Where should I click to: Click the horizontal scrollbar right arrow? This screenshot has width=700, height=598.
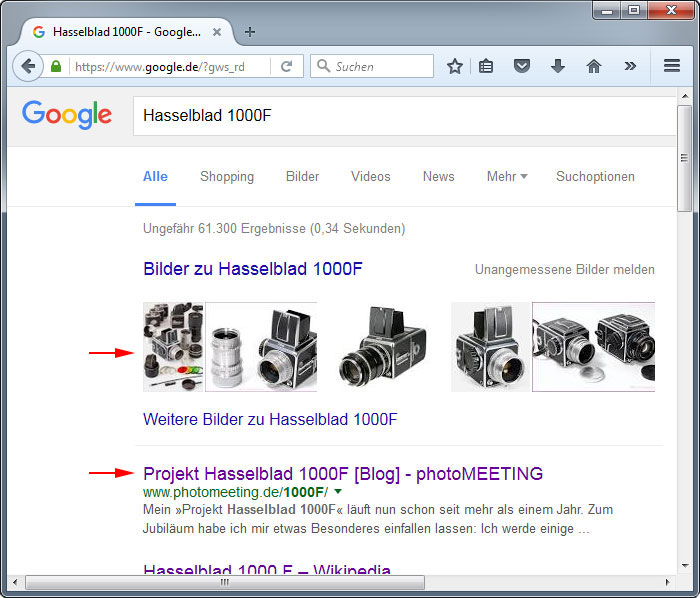[x=667, y=582]
